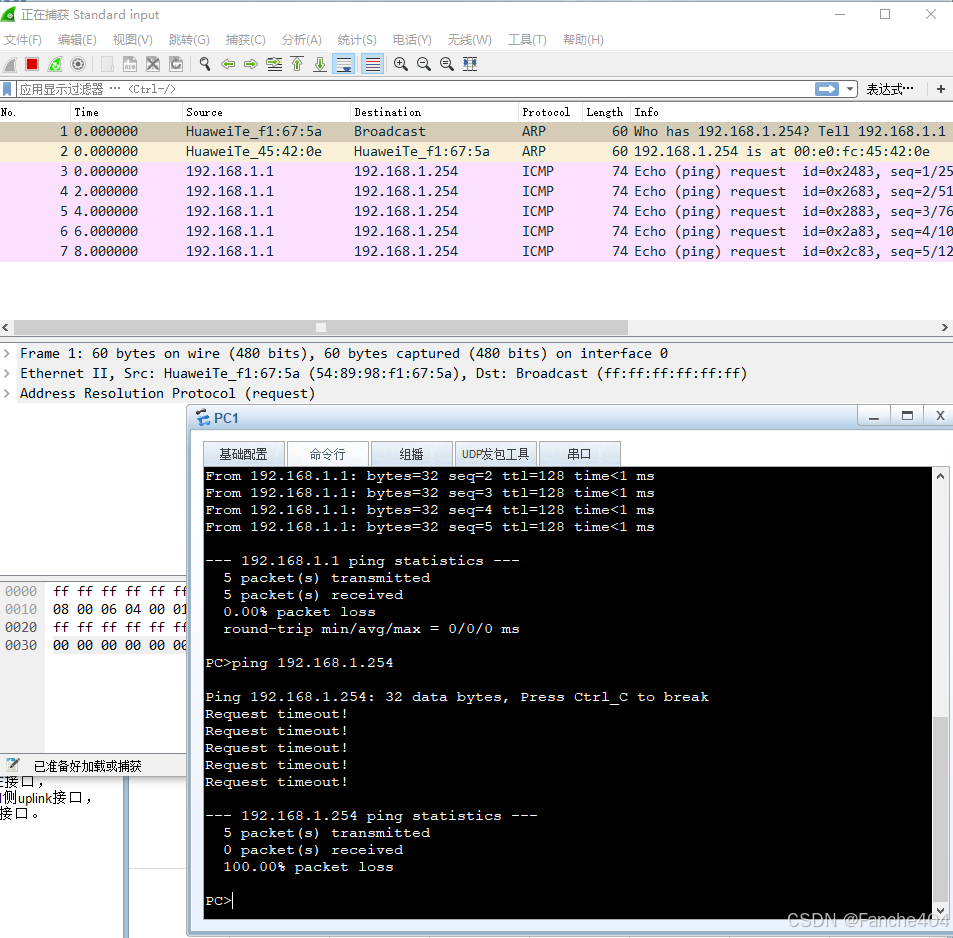The width and height of the screenshot is (953, 938).
Task: Click the display filter bookmark icon
Action: tap(7, 89)
